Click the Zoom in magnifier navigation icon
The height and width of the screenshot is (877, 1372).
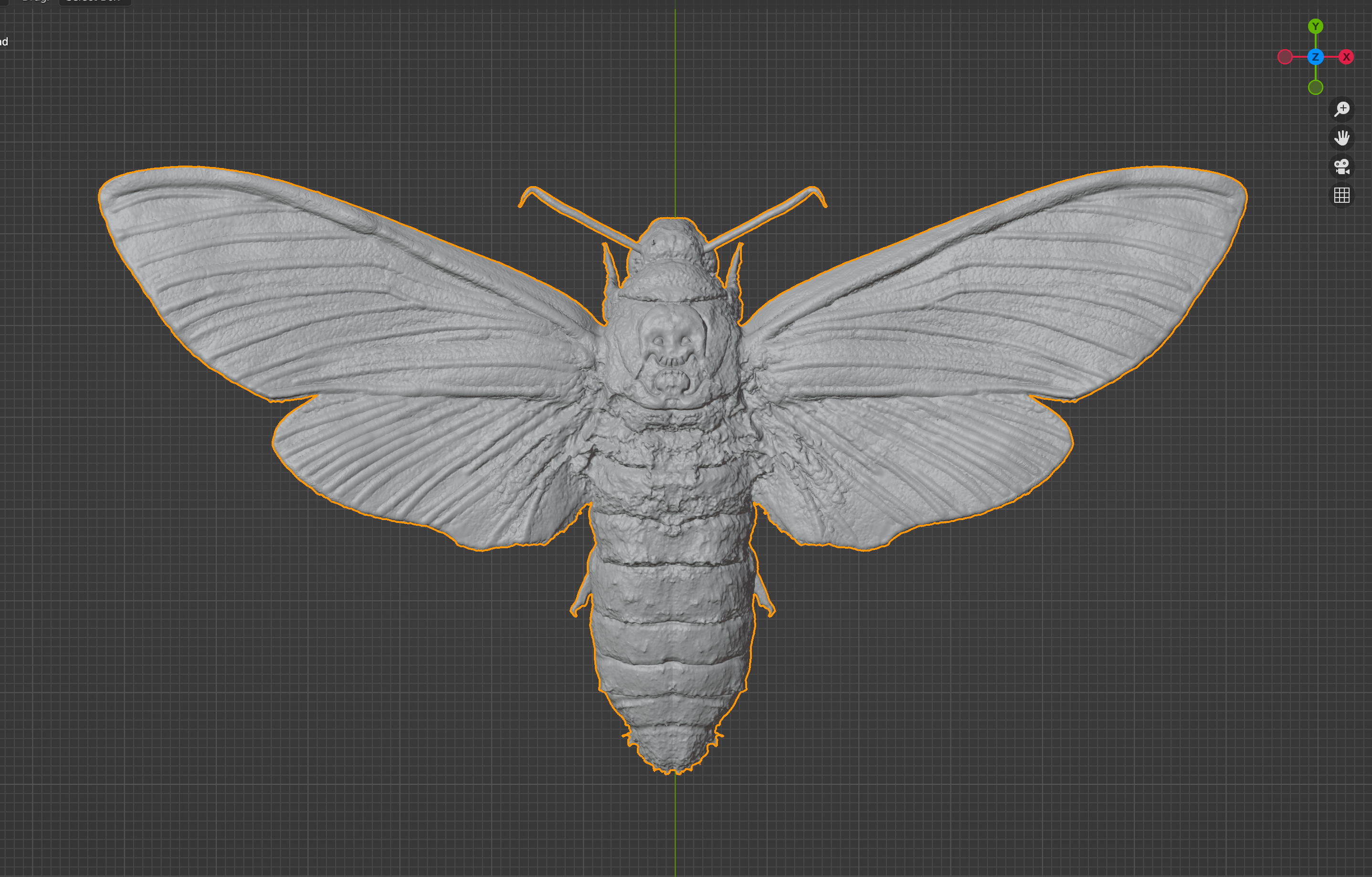pos(1342,109)
